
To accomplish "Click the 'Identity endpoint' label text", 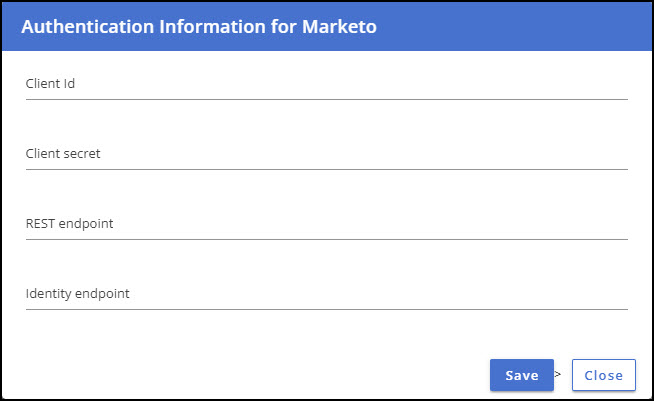I will 78,294.
